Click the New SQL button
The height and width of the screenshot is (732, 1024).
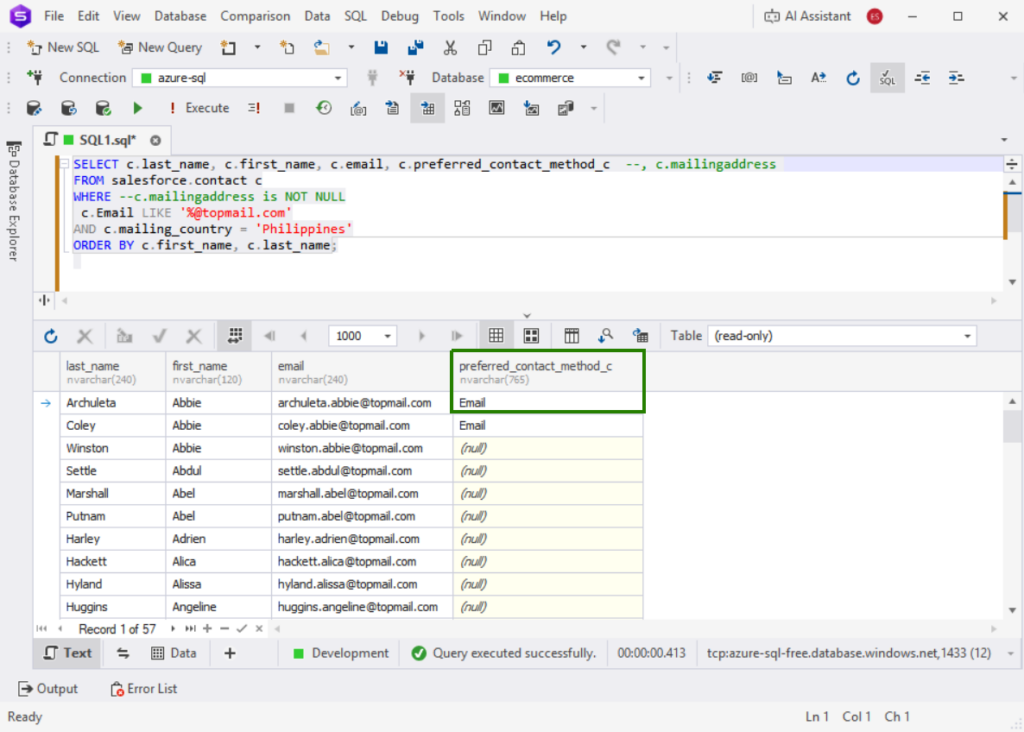(63, 47)
